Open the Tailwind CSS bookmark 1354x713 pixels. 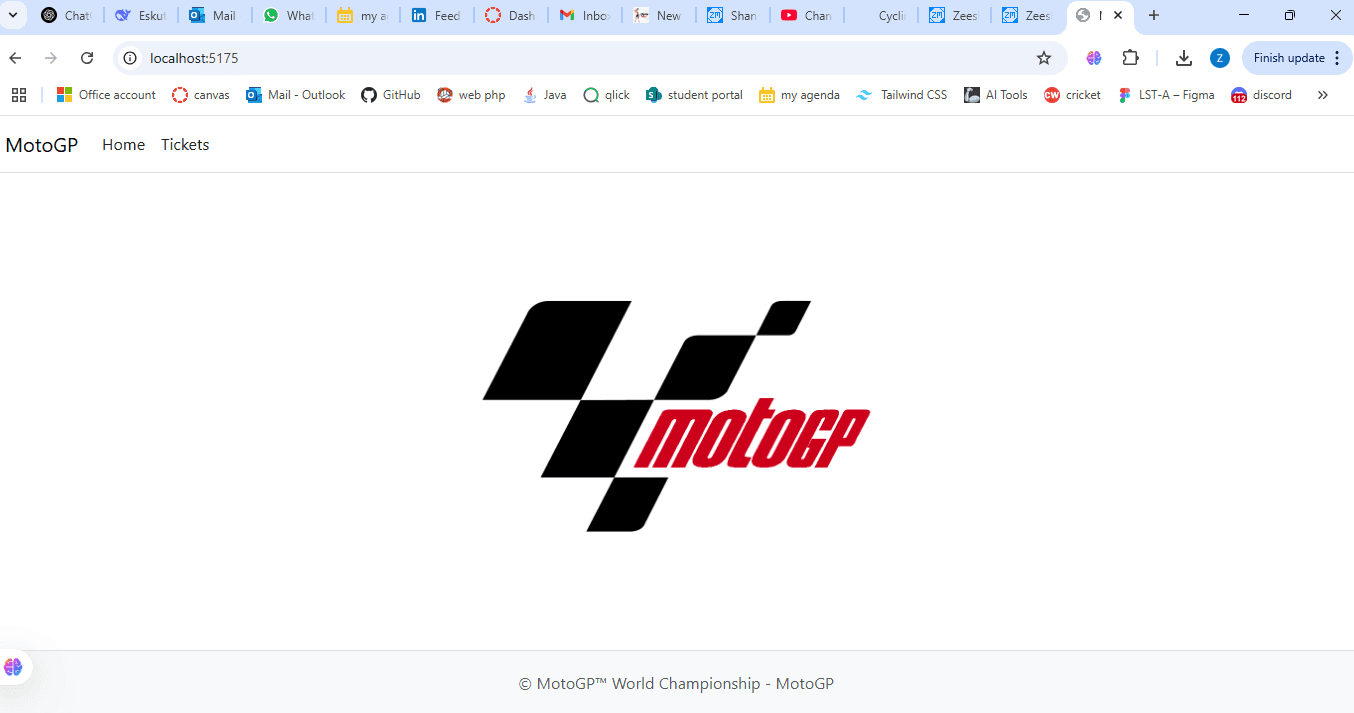[902, 95]
